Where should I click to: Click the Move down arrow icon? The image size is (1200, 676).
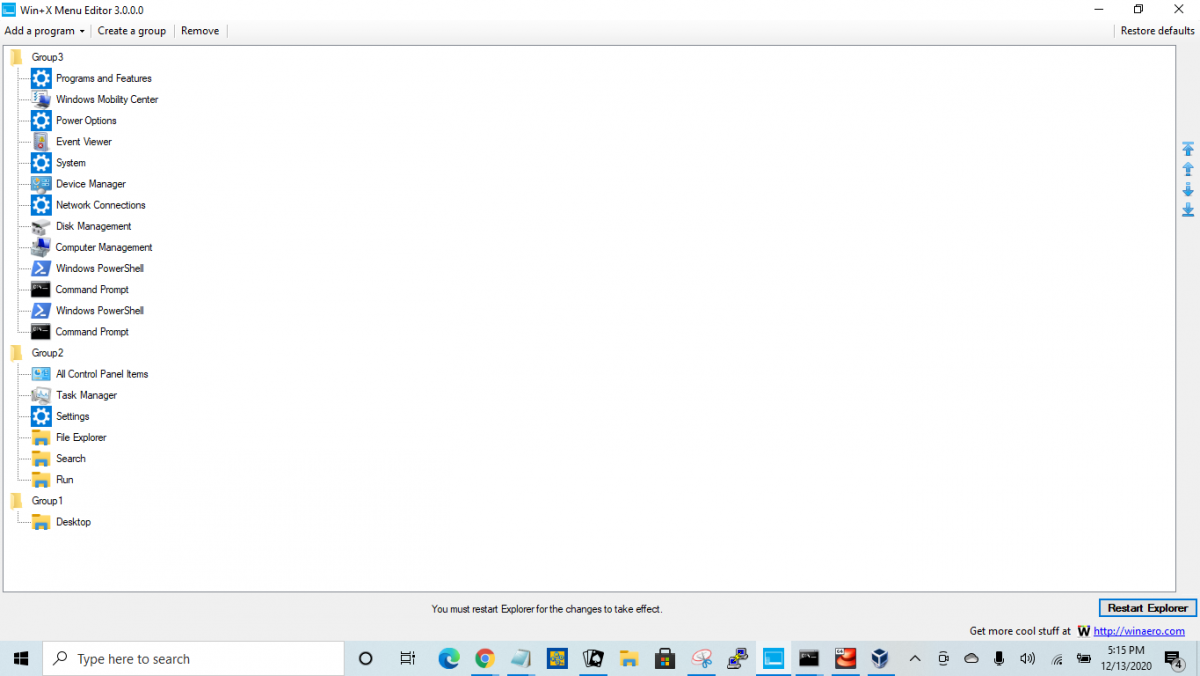click(1188, 189)
